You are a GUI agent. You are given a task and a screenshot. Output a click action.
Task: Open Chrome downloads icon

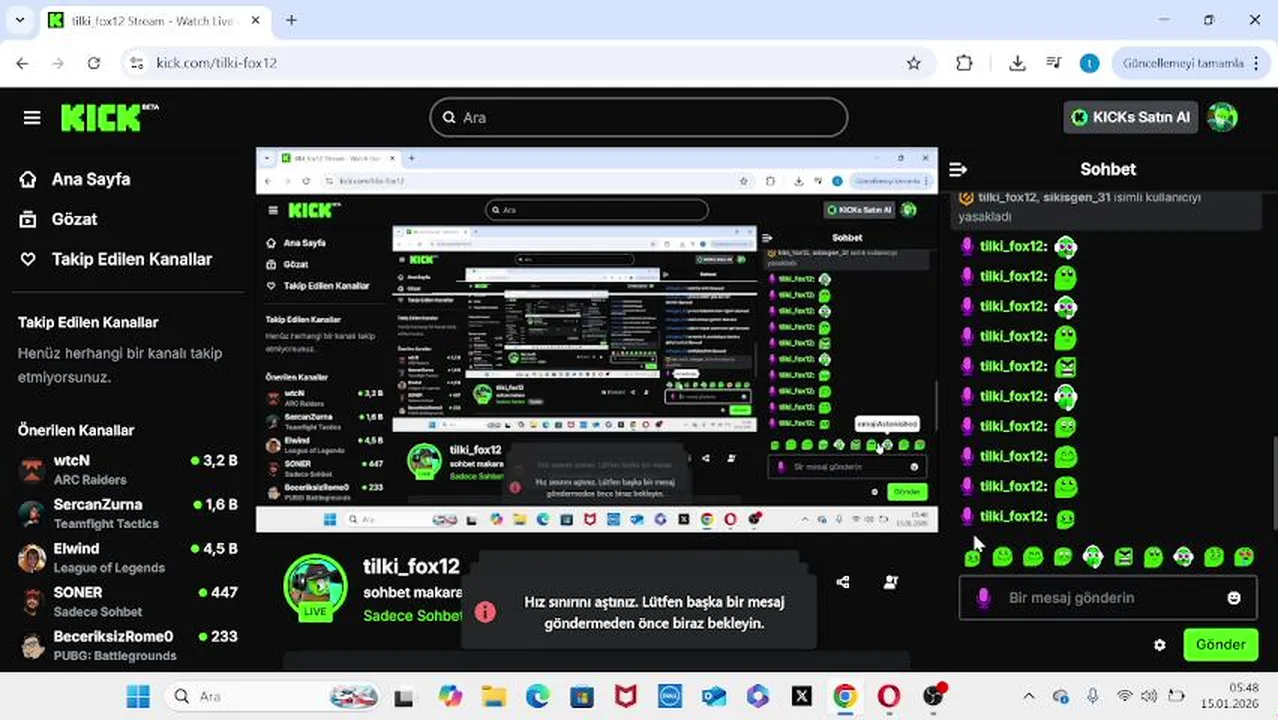[x=1017, y=63]
